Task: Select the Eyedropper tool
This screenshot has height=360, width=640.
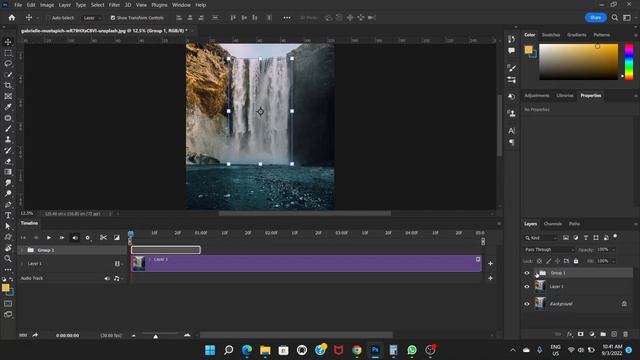Action: [8, 107]
